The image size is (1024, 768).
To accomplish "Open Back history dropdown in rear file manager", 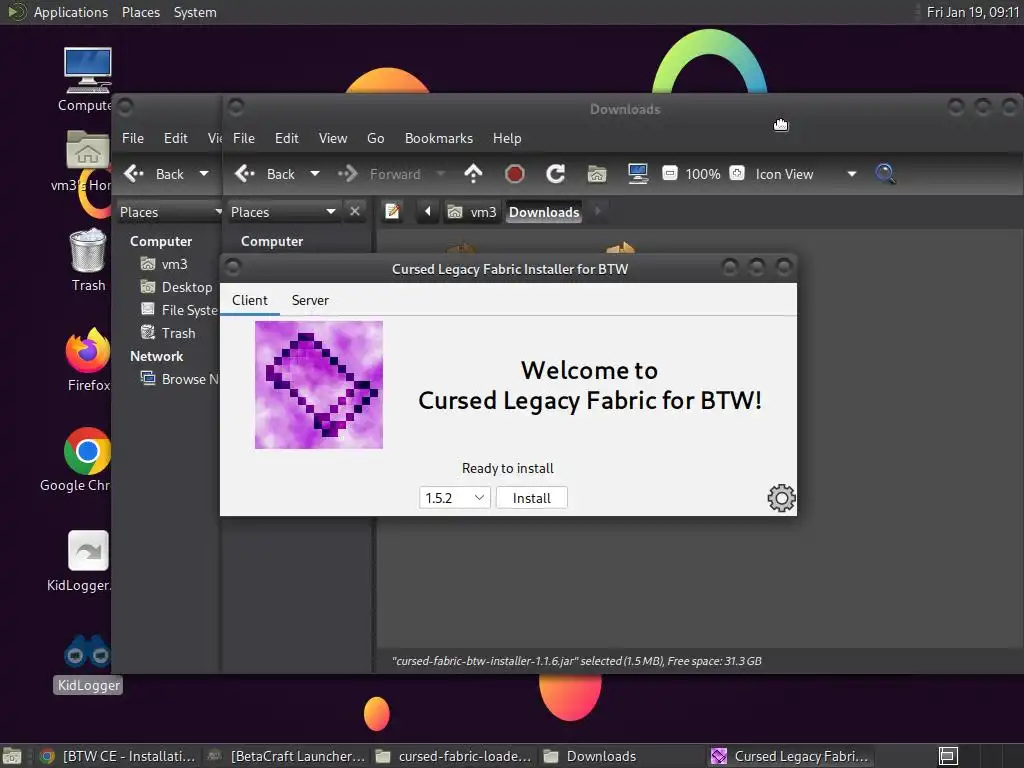I will [x=204, y=174].
